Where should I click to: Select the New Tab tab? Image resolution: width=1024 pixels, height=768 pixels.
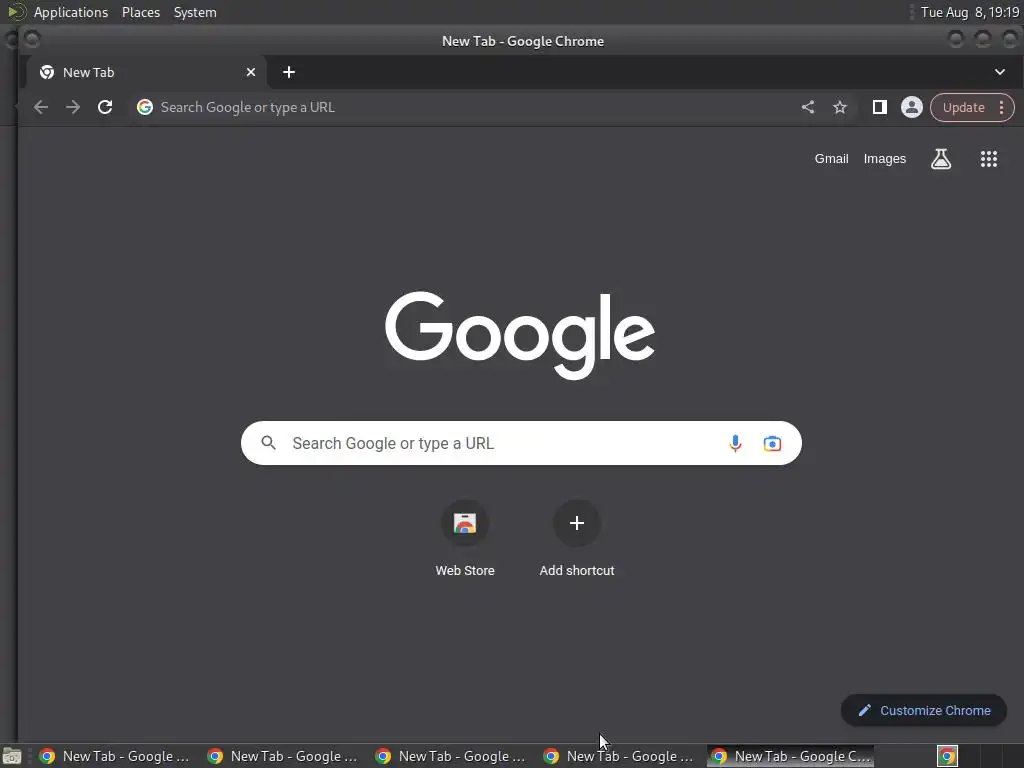[x=145, y=72]
